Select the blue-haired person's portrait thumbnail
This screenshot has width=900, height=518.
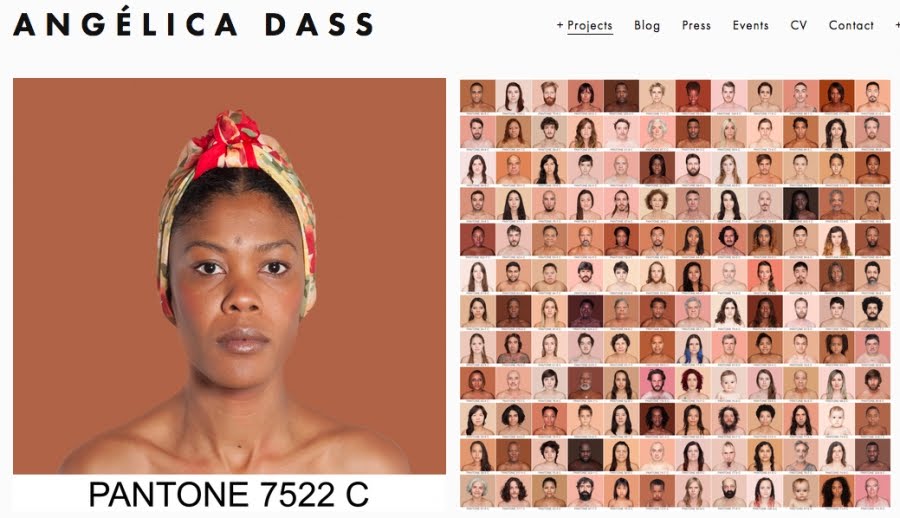click(693, 348)
